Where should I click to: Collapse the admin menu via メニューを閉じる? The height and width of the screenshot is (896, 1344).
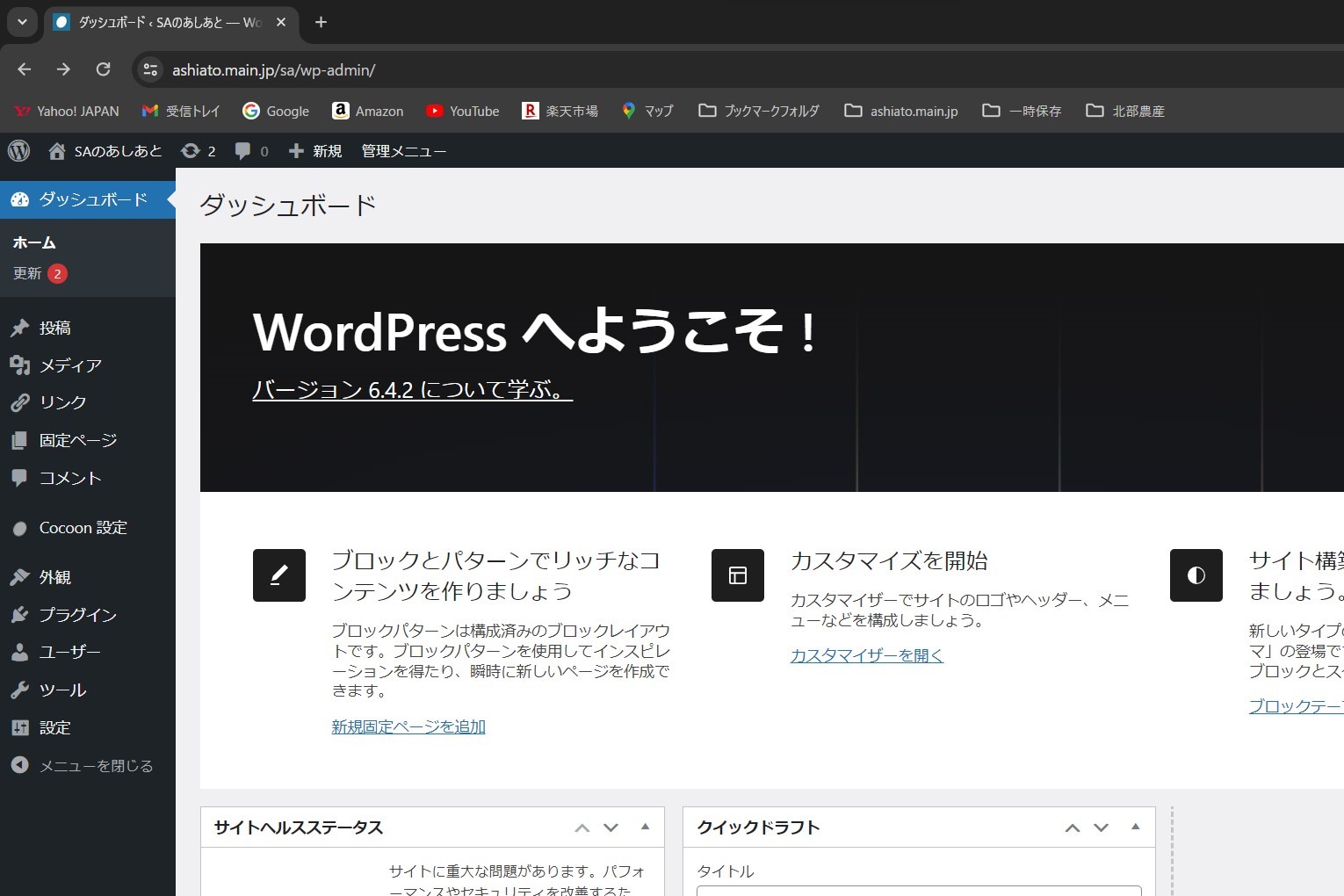tap(85, 765)
